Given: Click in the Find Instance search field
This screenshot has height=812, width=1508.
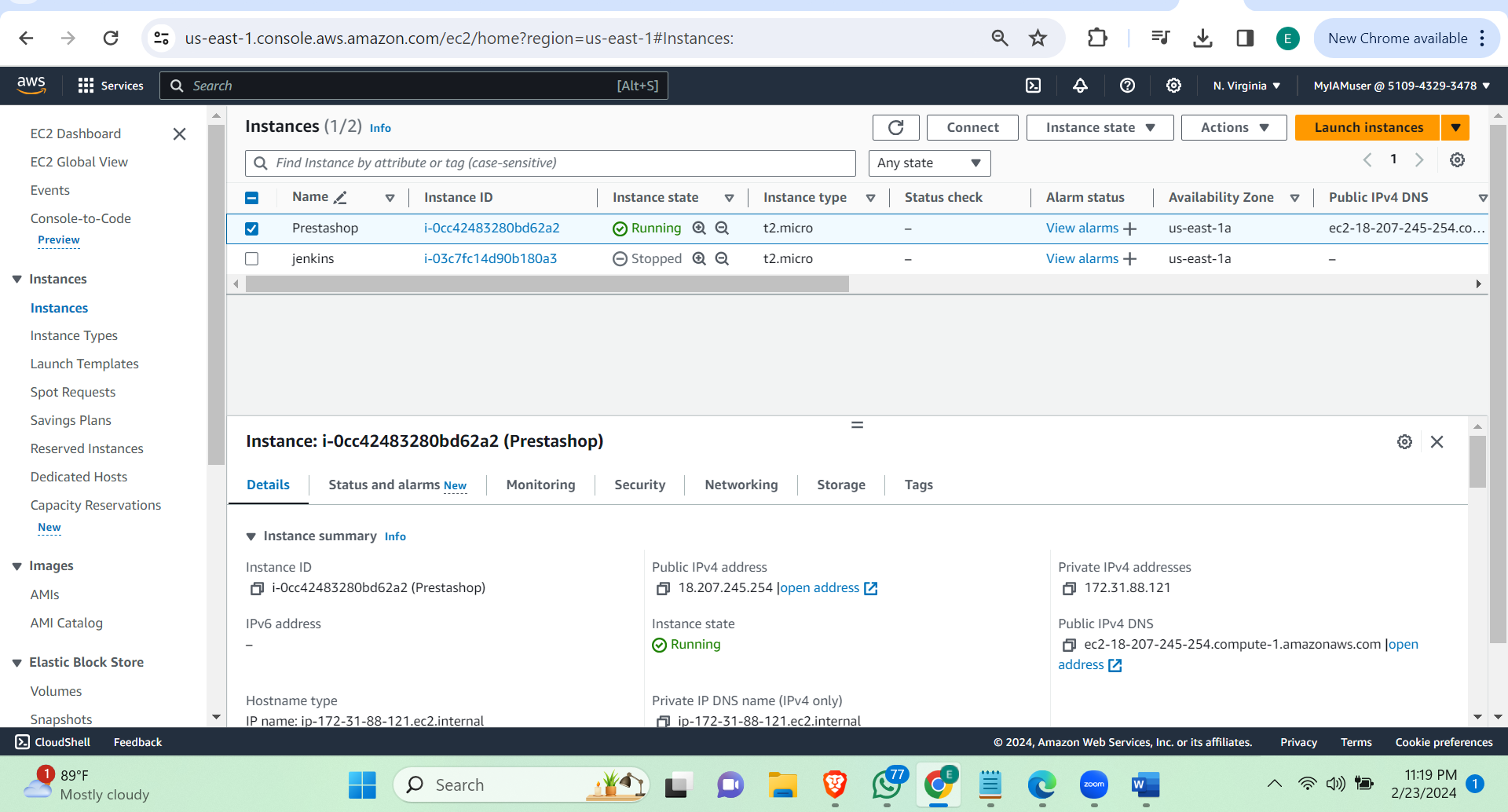Looking at the screenshot, I should (x=550, y=163).
